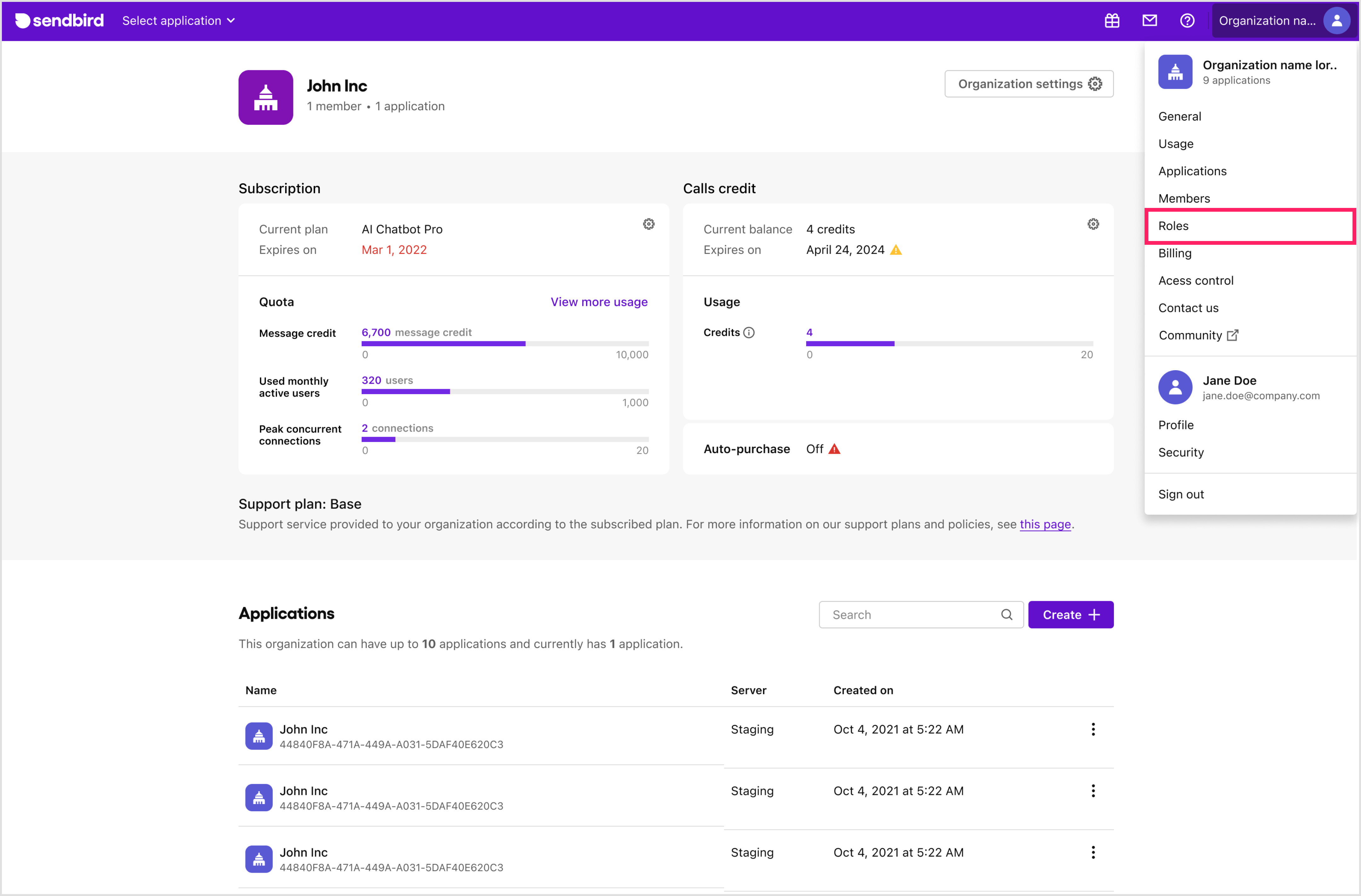
Task: Click the Create button to add an application
Action: click(1071, 614)
